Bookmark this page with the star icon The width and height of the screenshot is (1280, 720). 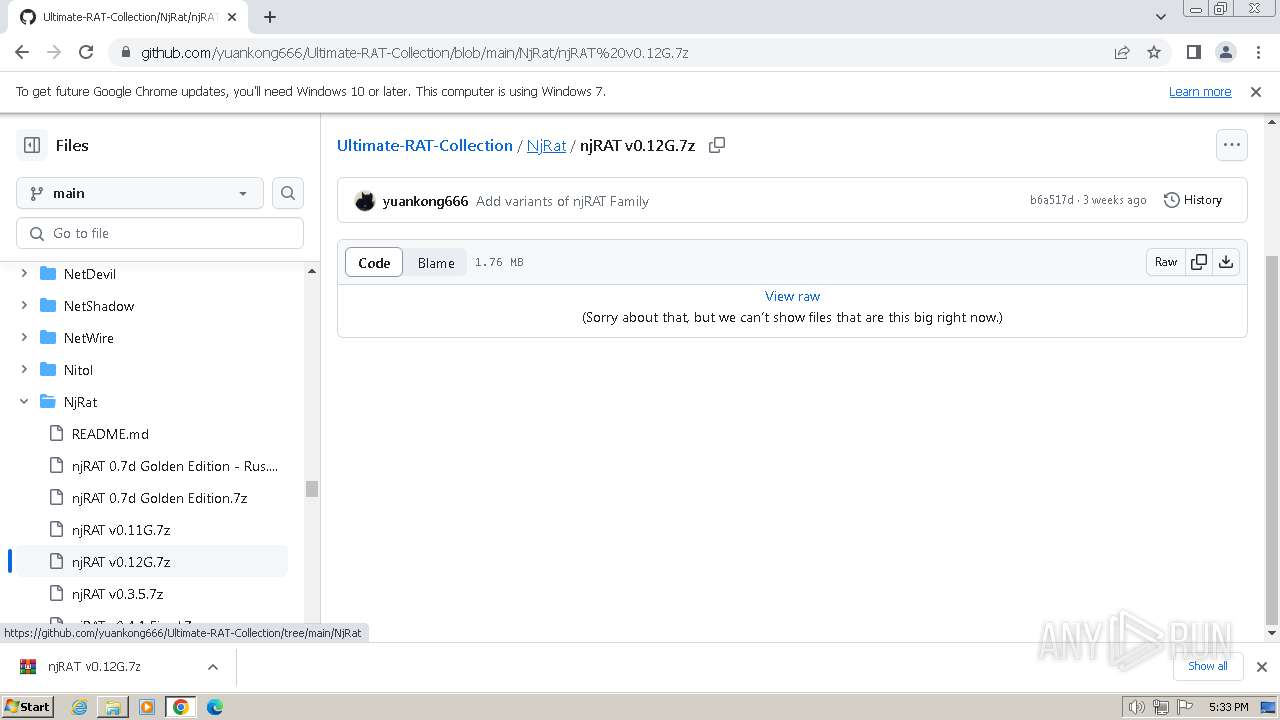click(x=1154, y=52)
